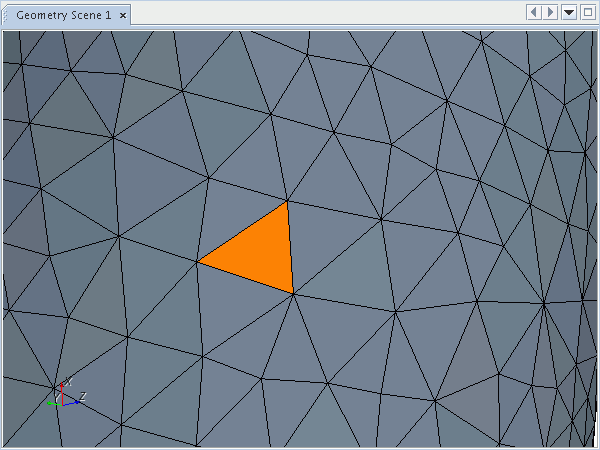Select the right edge of orange triangle
This screenshot has width=600, height=450.
coord(290,247)
